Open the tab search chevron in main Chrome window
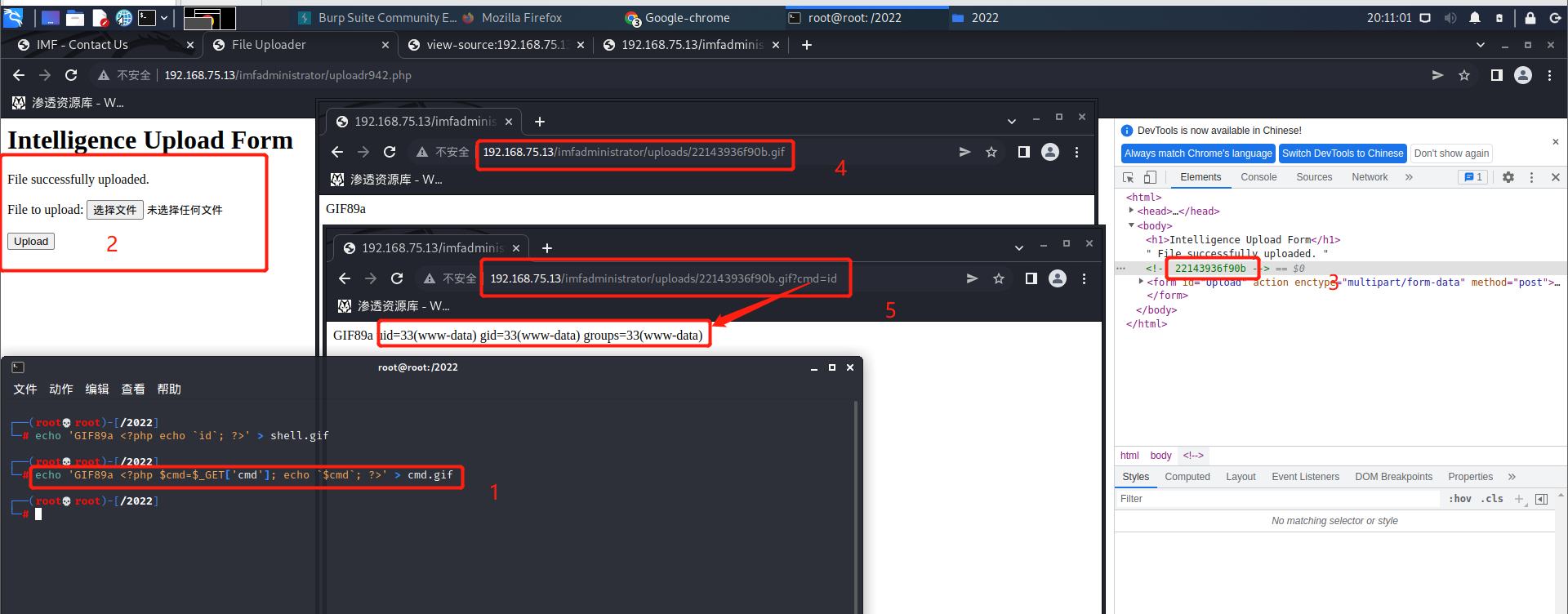Viewport: 1568px width, 614px height. 1481,45
